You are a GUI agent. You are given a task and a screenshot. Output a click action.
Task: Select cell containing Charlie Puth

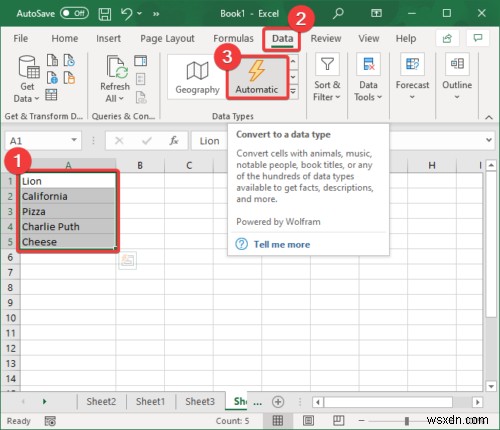(x=68, y=227)
